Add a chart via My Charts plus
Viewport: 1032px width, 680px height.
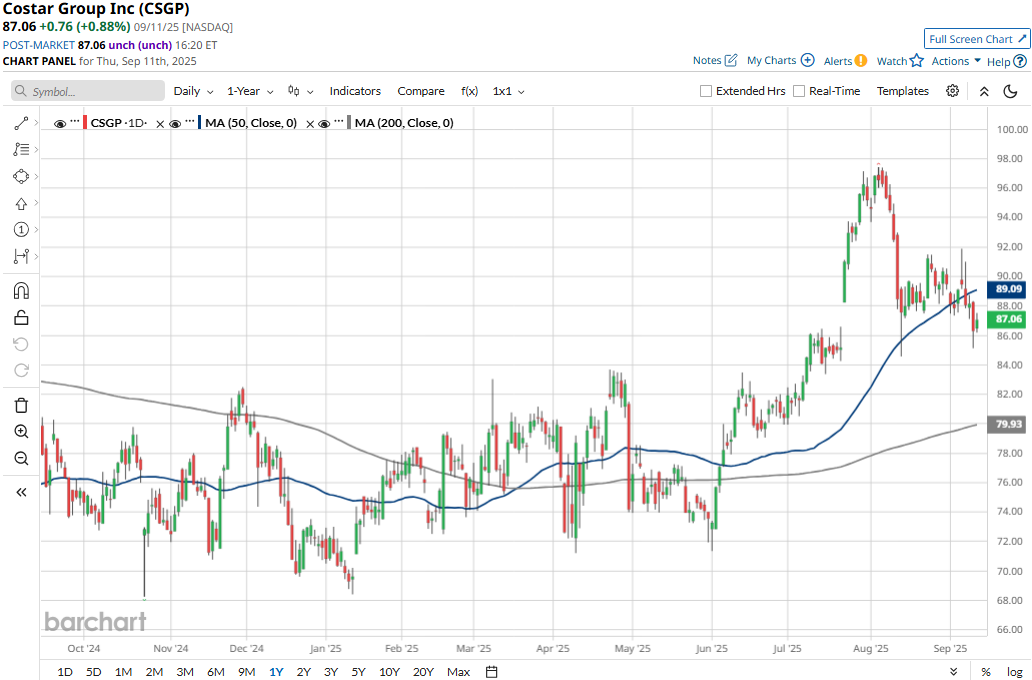tap(808, 60)
